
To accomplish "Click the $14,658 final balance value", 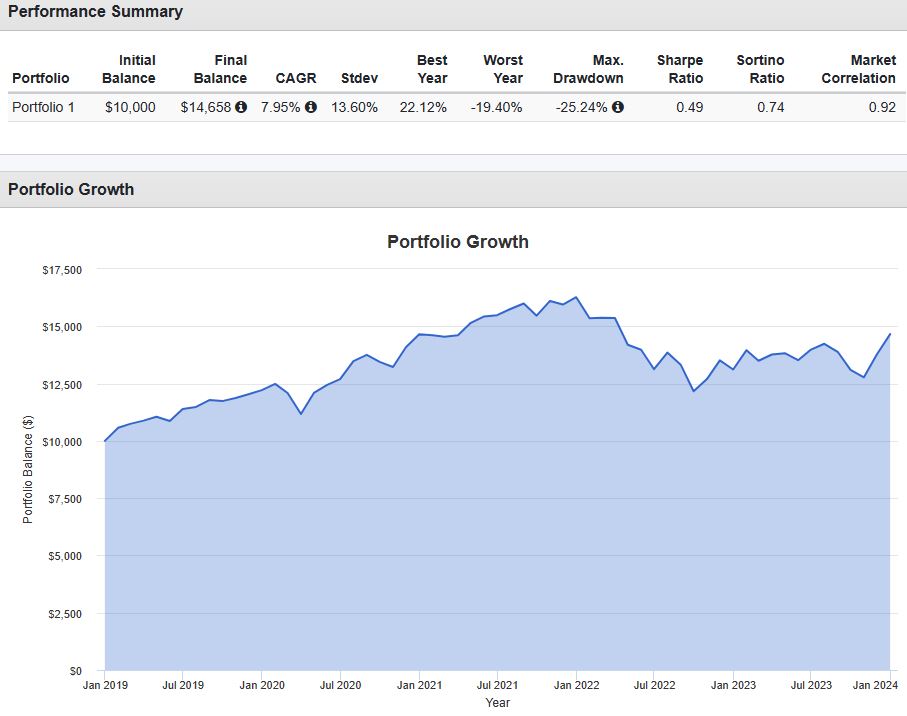I will point(206,107).
